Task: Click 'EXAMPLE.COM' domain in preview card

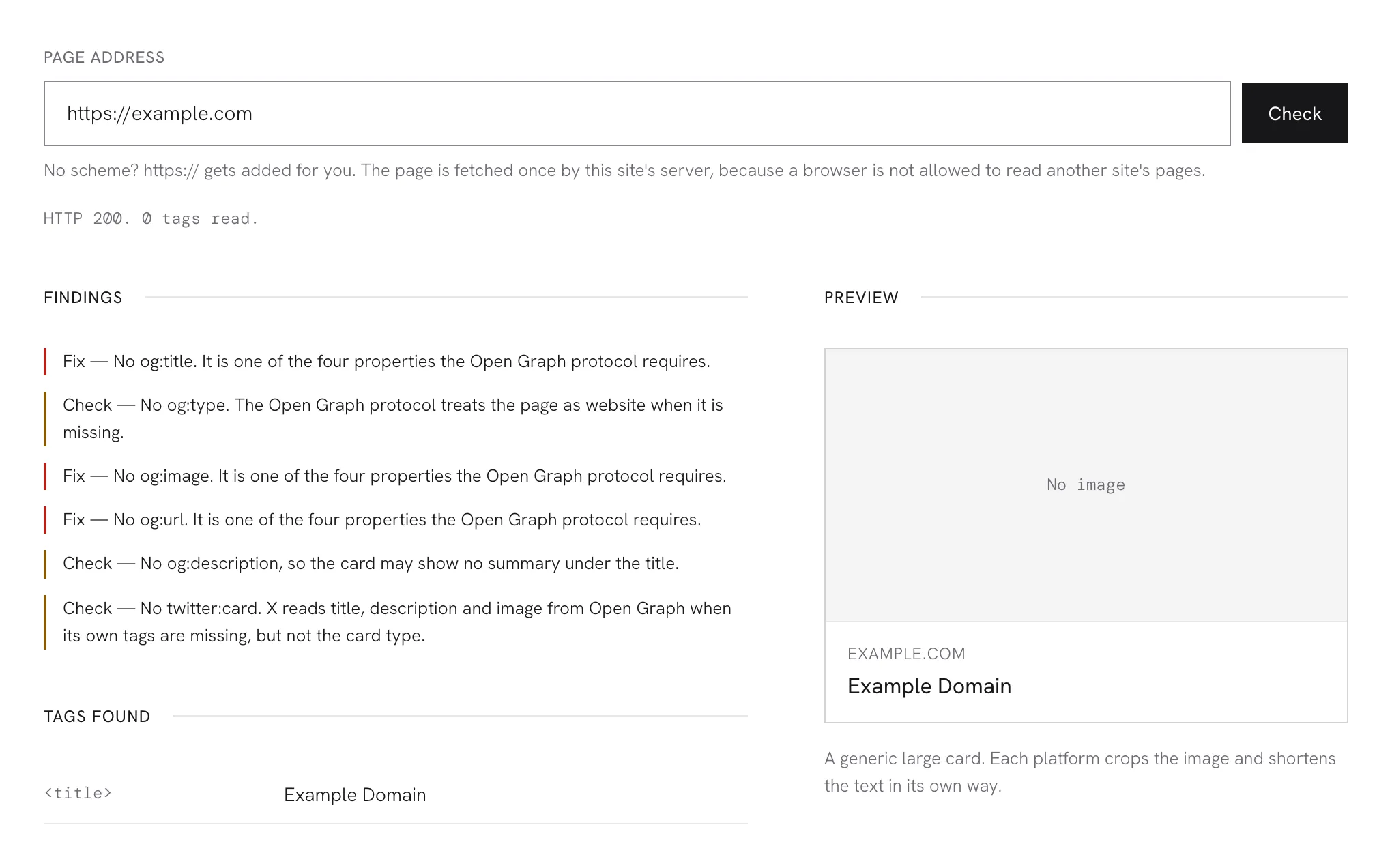Action: pyautogui.click(x=906, y=654)
